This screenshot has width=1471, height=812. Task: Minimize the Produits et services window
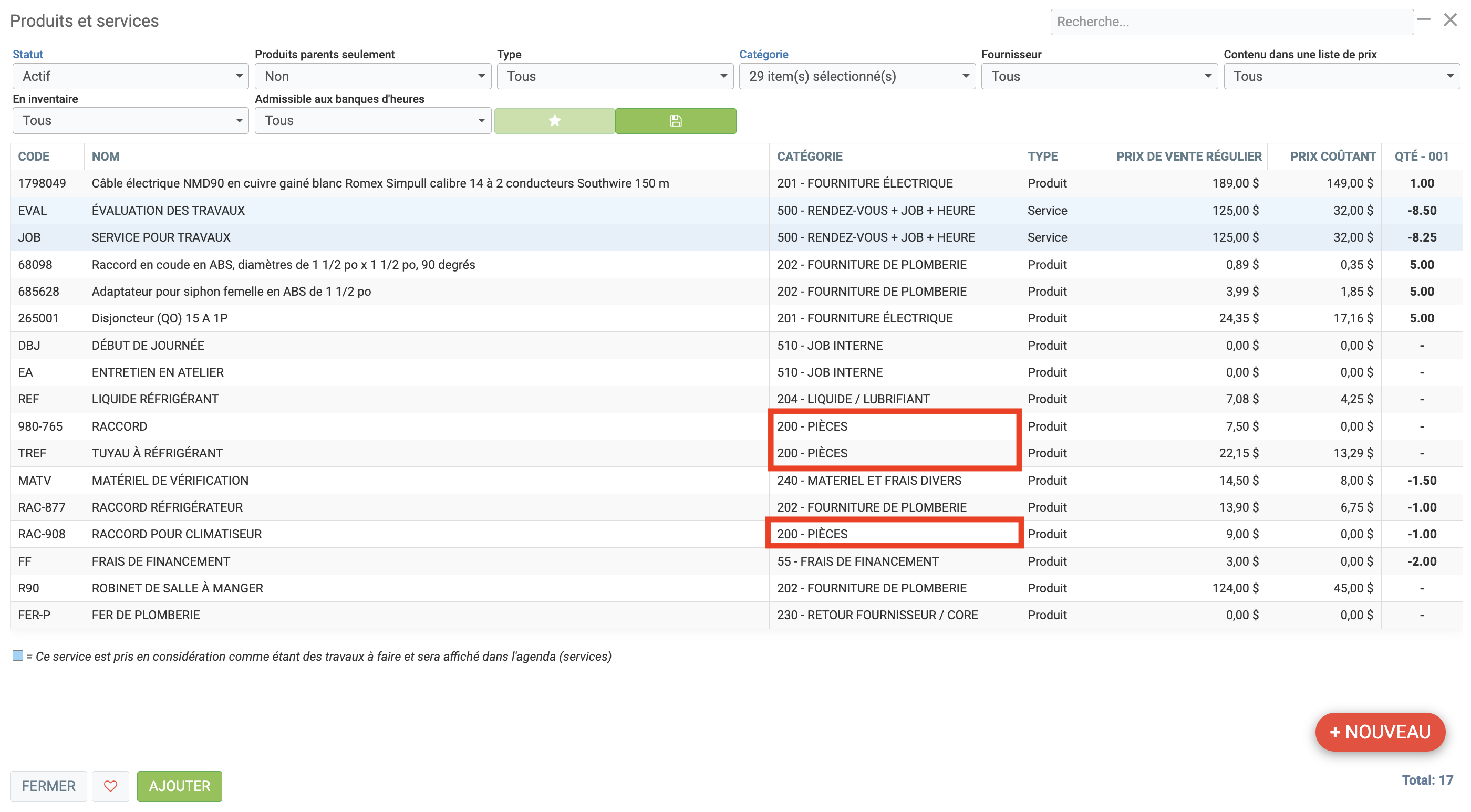click(x=1424, y=20)
